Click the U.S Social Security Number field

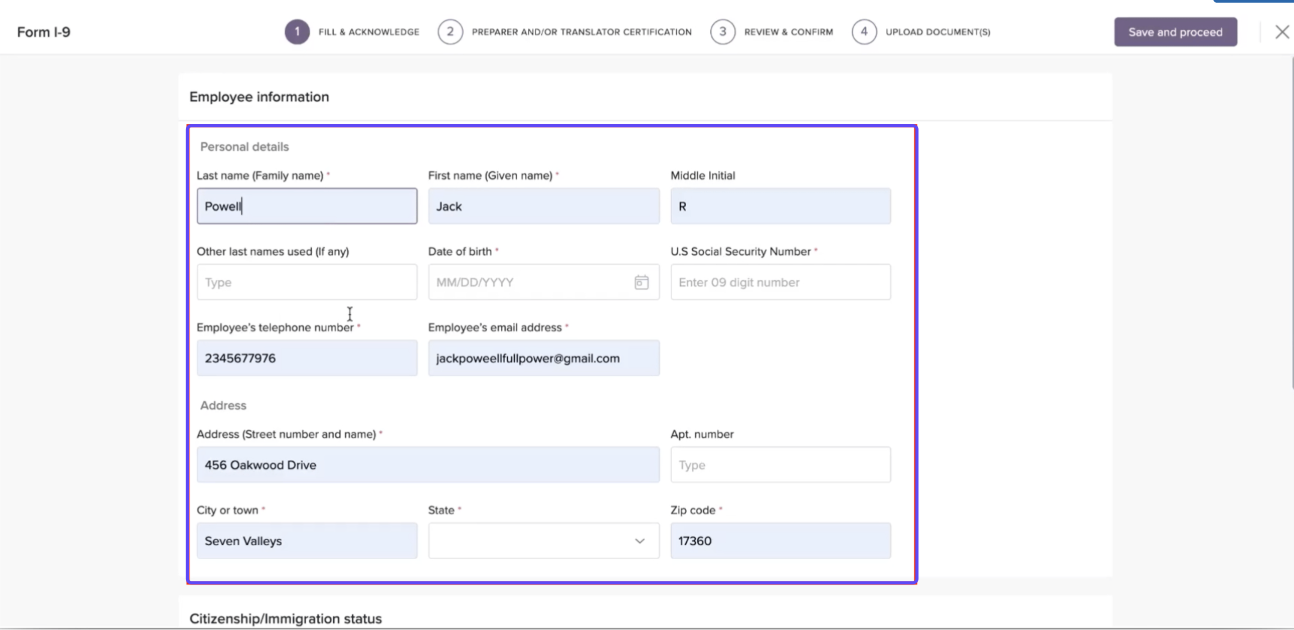click(x=780, y=283)
